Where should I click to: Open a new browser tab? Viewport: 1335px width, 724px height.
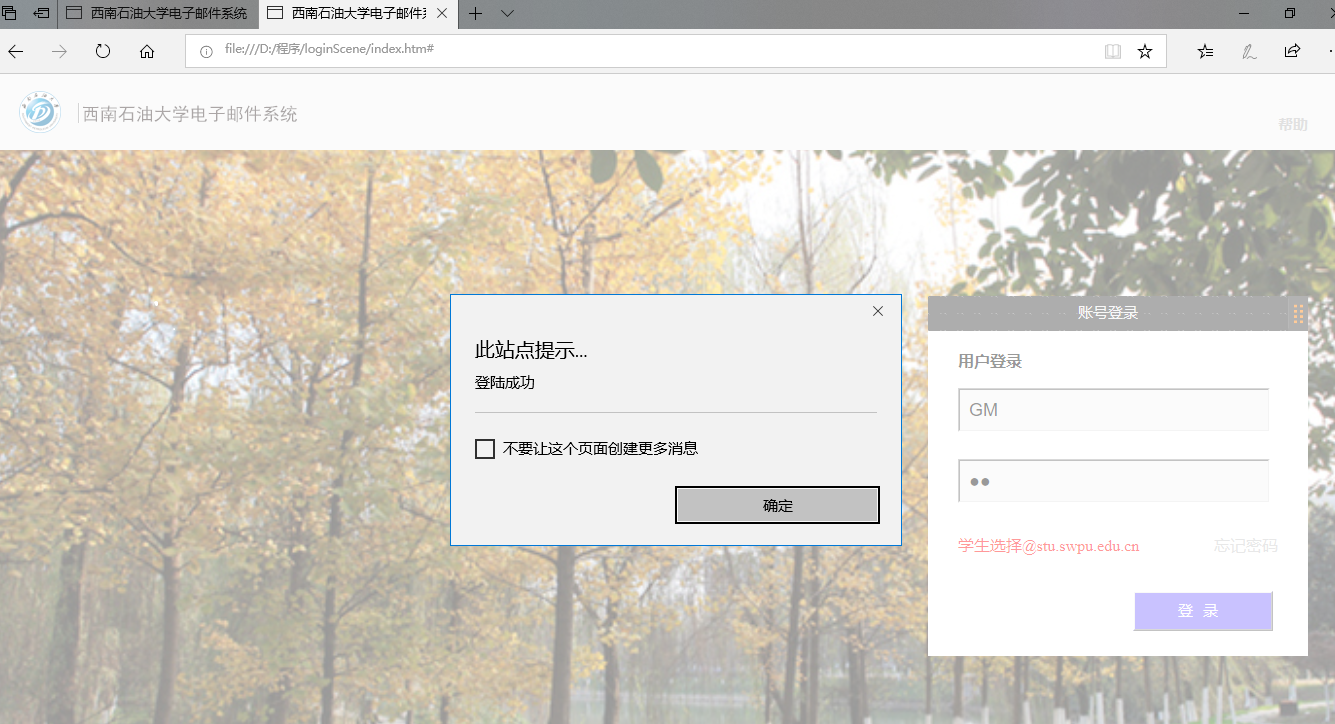click(x=476, y=13)
